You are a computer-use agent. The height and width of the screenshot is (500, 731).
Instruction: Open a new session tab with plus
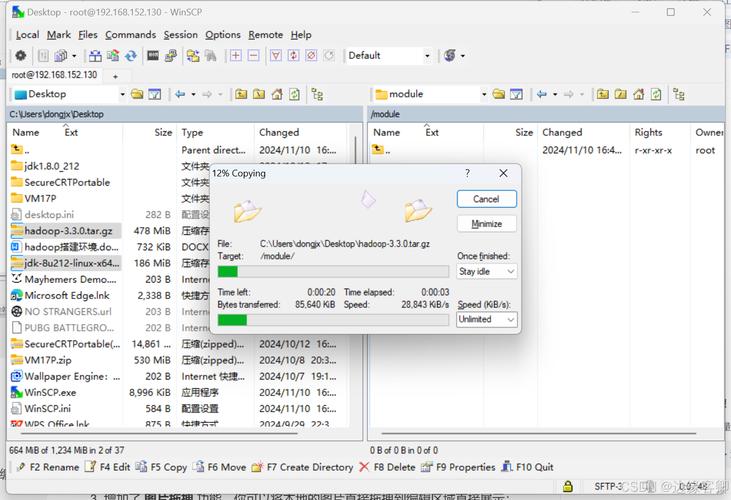coord(115,76)
